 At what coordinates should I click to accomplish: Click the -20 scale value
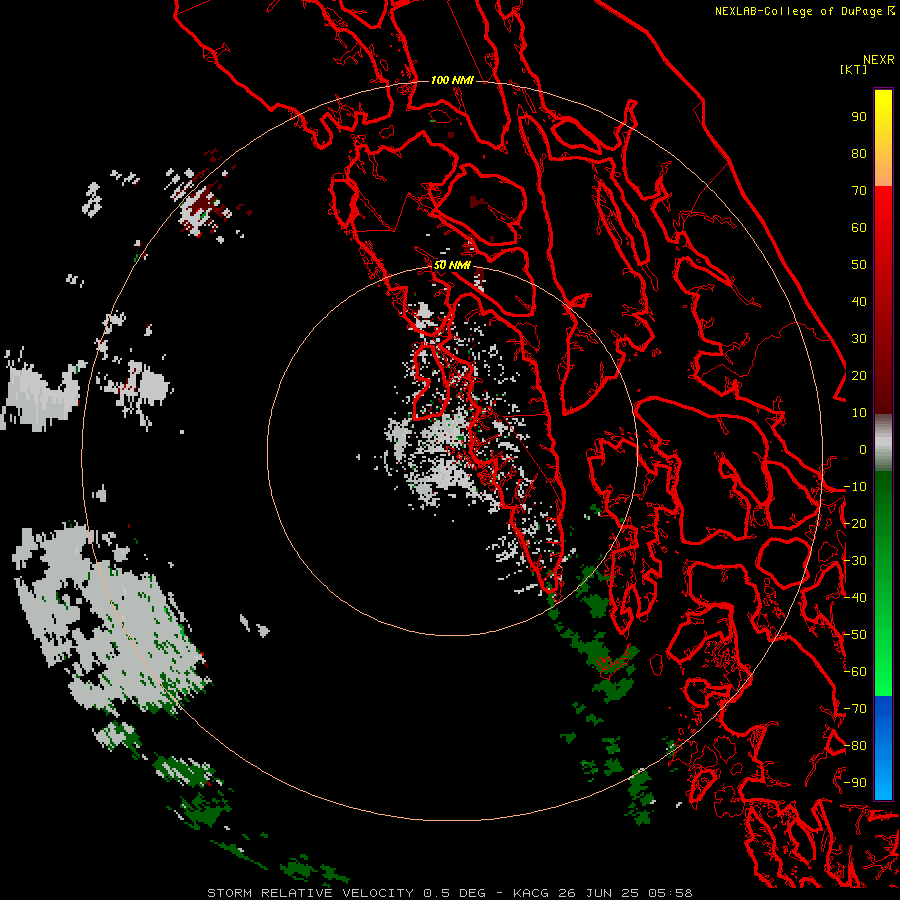(855, 524)
